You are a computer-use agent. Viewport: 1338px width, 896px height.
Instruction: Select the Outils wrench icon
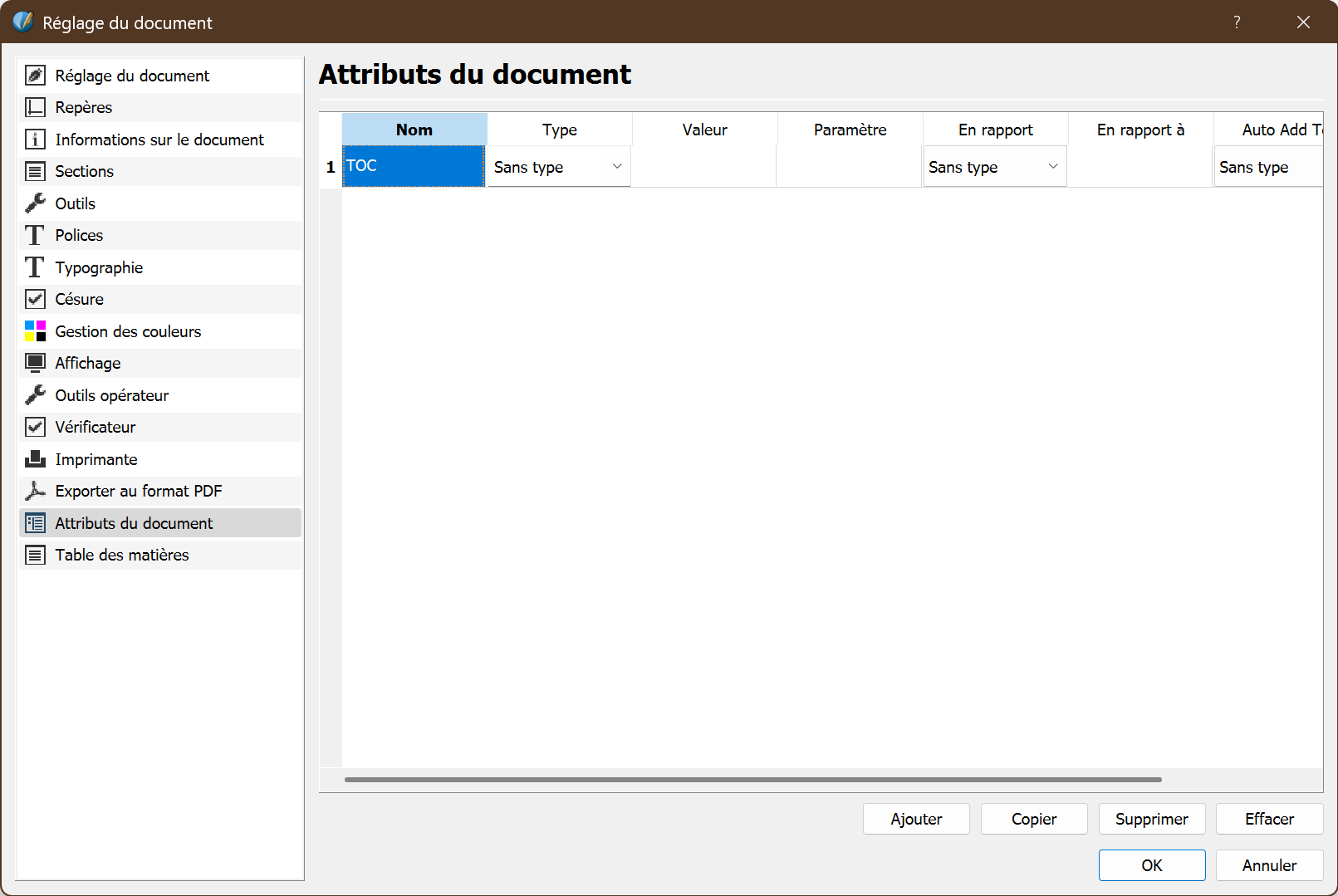point(36,203)
